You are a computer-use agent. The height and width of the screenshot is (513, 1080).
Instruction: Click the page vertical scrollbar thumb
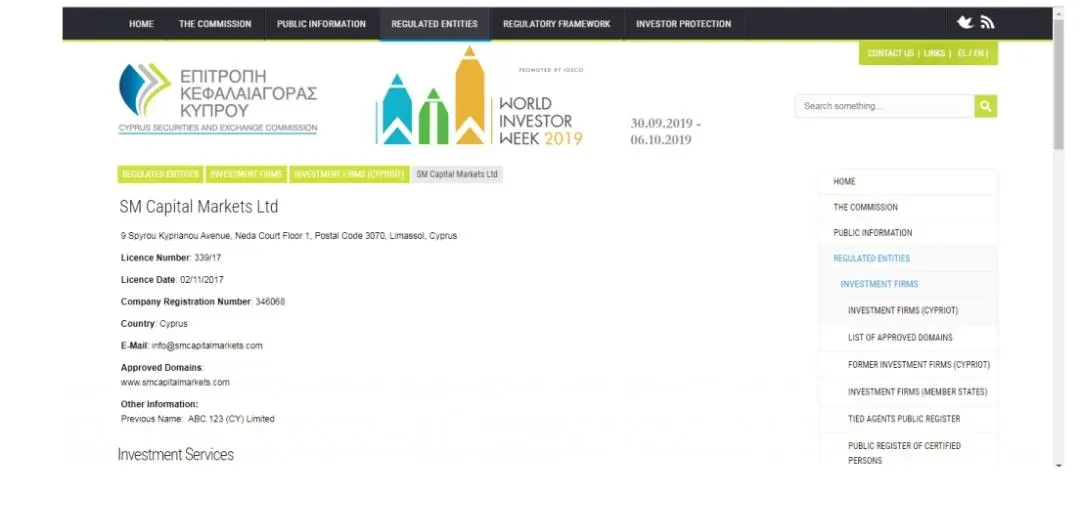click(1059, 86)
